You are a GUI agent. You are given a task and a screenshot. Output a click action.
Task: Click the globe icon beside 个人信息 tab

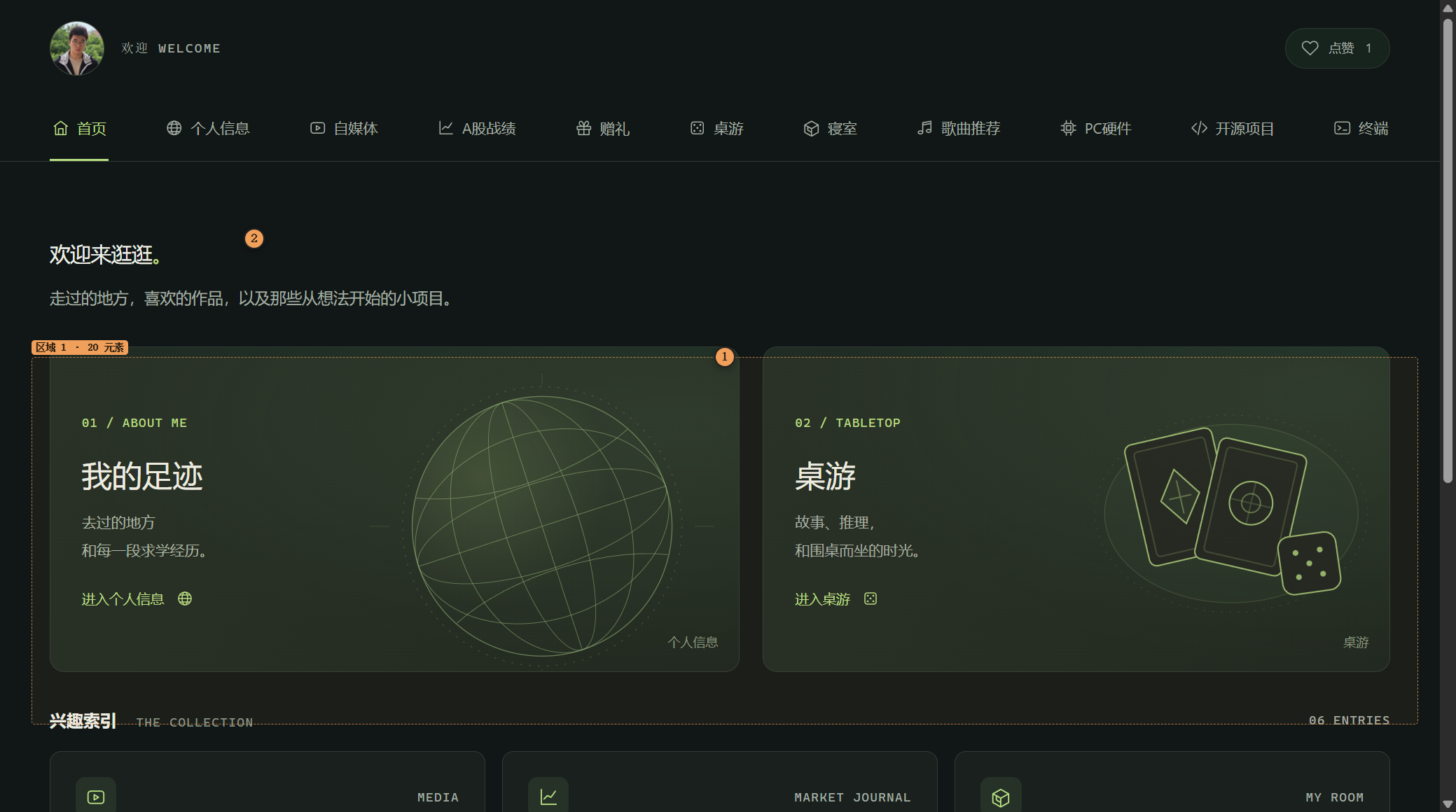[174, 128]
